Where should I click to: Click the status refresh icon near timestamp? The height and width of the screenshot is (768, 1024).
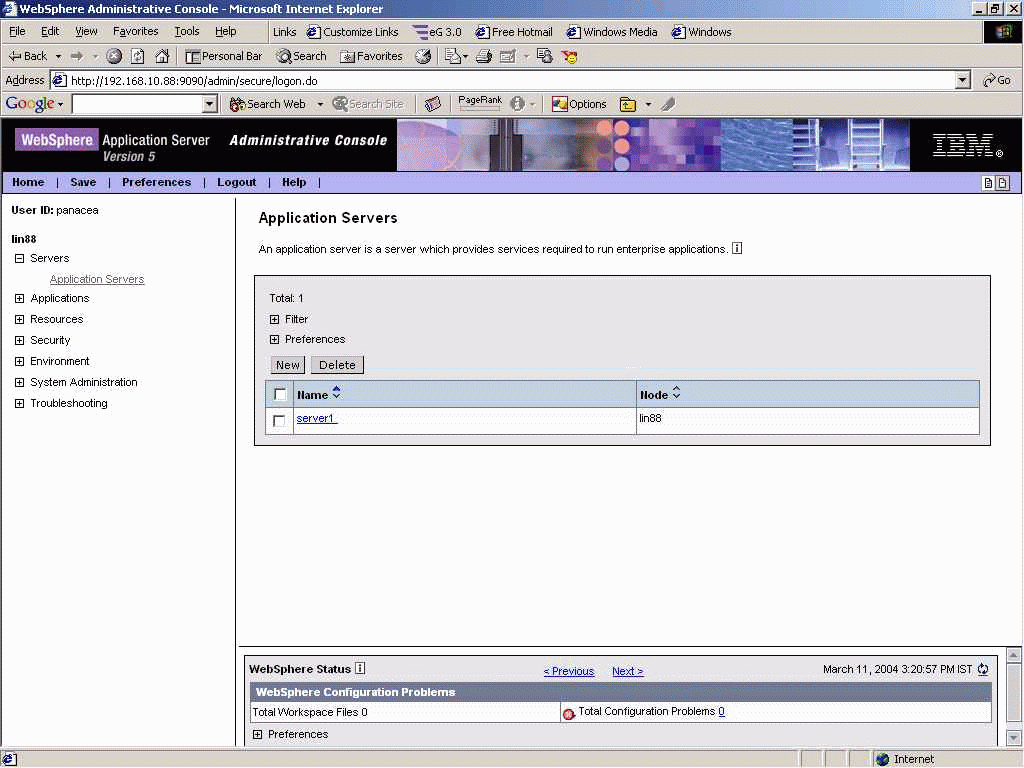click(983, 669)
